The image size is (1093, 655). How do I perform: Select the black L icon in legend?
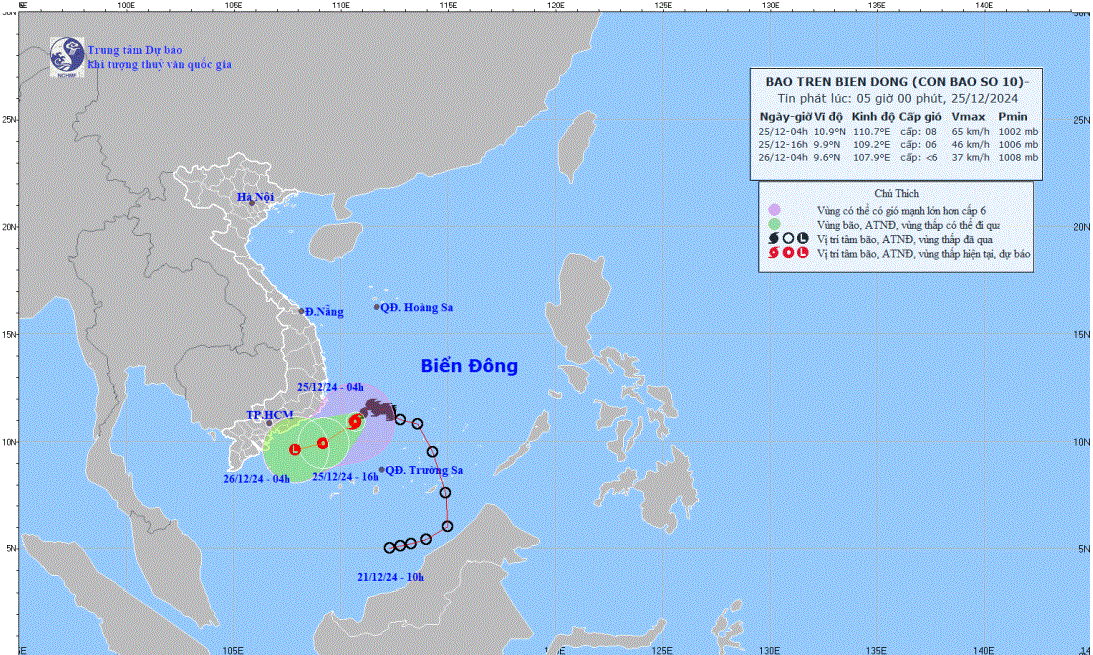click(x=803, y=238)
